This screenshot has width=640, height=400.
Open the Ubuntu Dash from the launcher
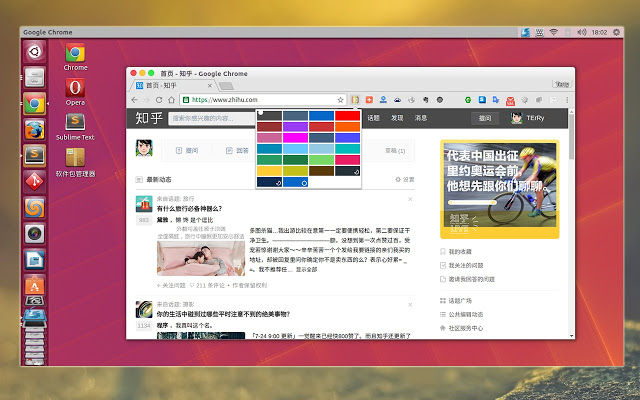pyautogui.click(x=34, y=51)
